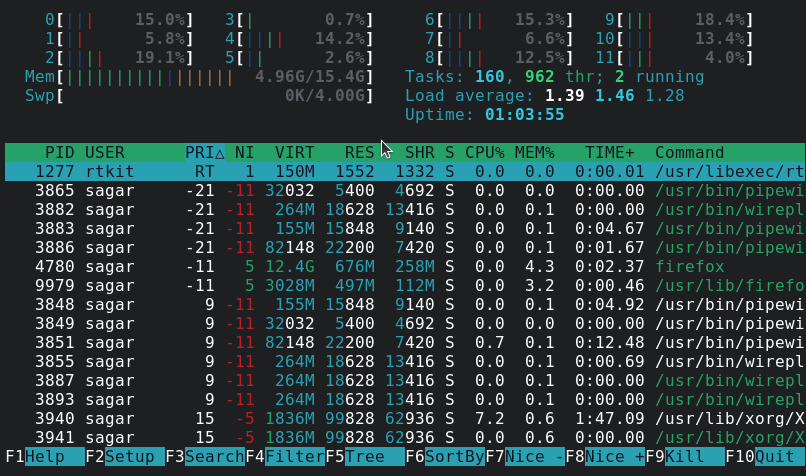Invert sort order via PRI column header
806x476 pixels.
pos(205,153)
